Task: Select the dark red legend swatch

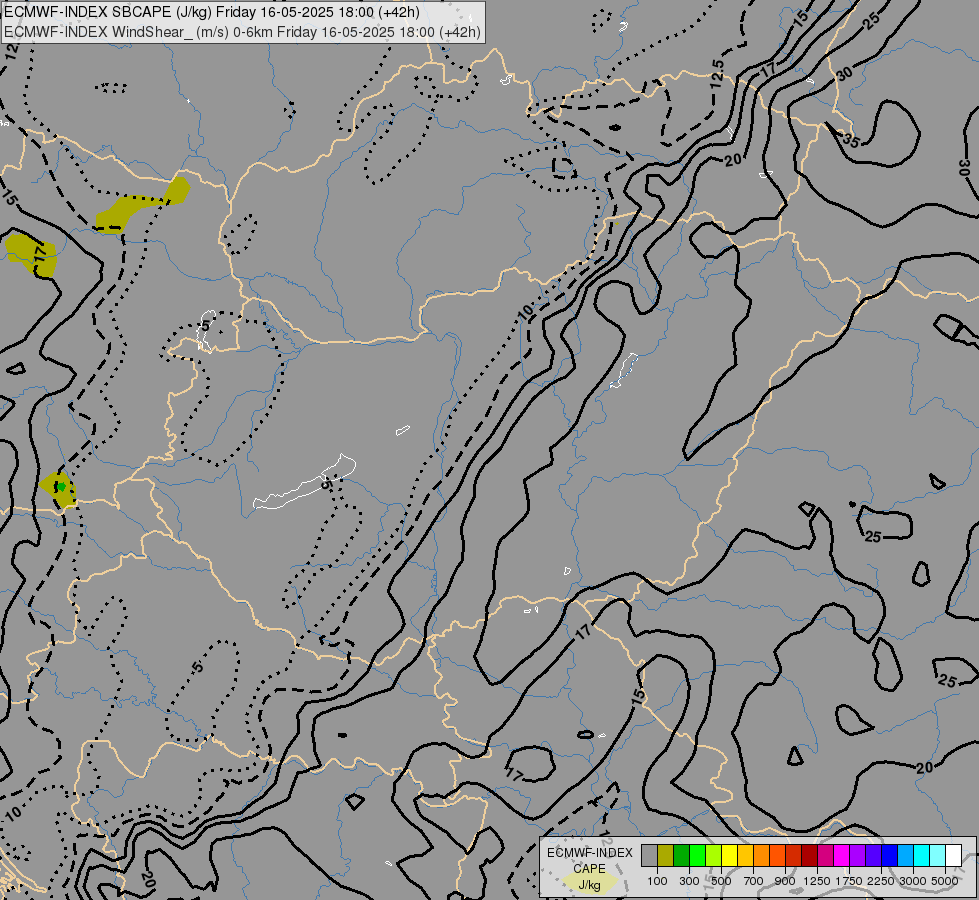Action: coord(809,856)
